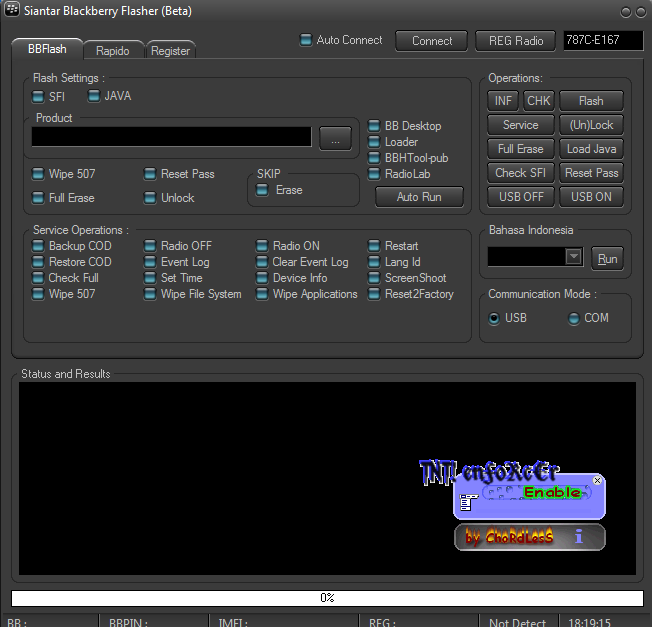Image resolution: width=652 pixels, height=627 pixels.
Task: Click the green Enable label in popup
Action: [x=552, y=492]
